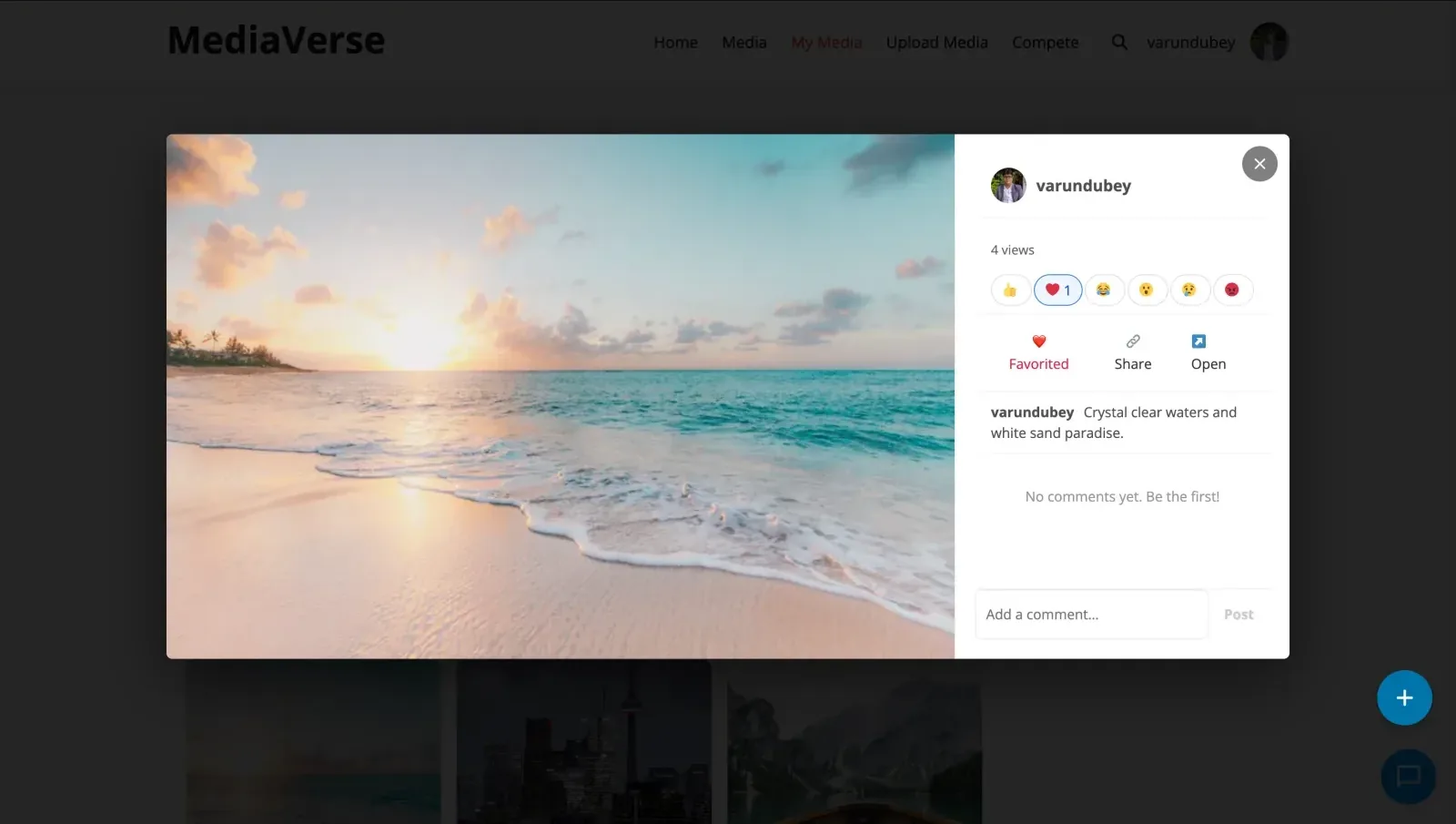Open the Media navigation item
This screenshot has height=824, width=1456.
click(743, 43)
